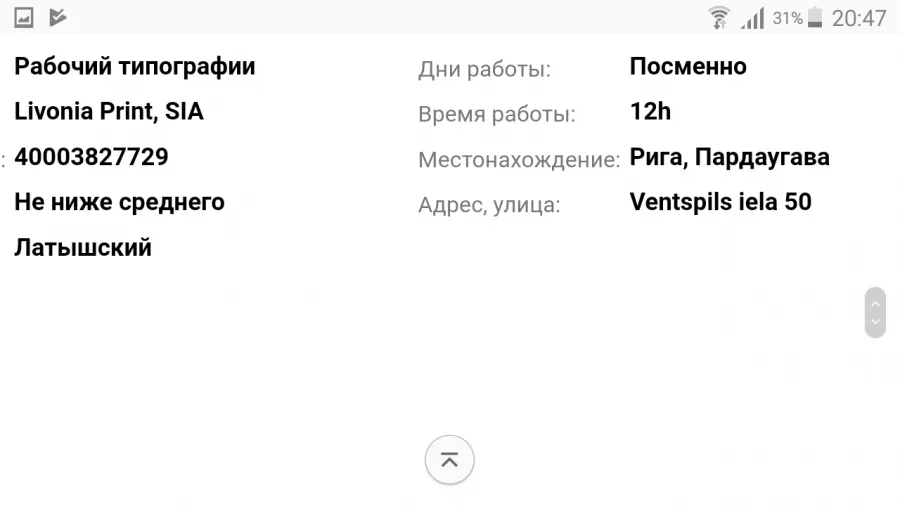Select the Livonia Print, SIA company name

coord(109,111)
